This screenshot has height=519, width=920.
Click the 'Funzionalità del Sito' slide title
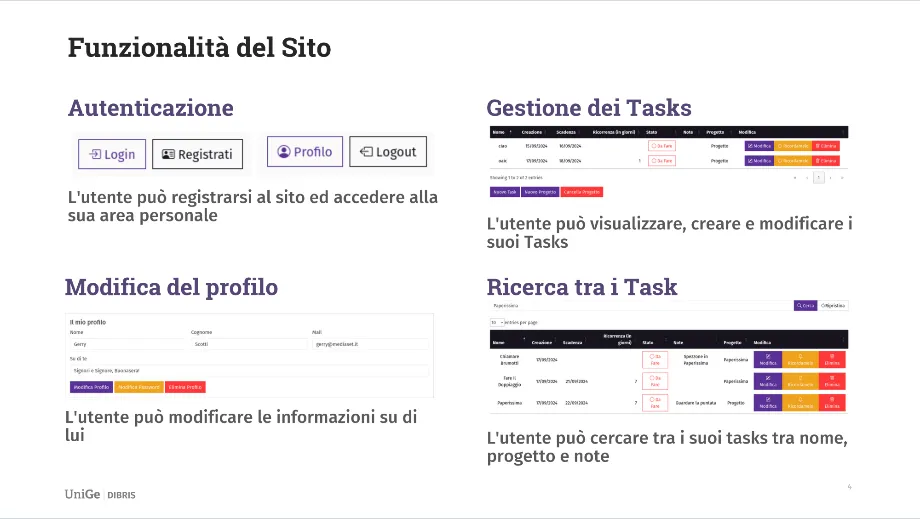[199, 48]
